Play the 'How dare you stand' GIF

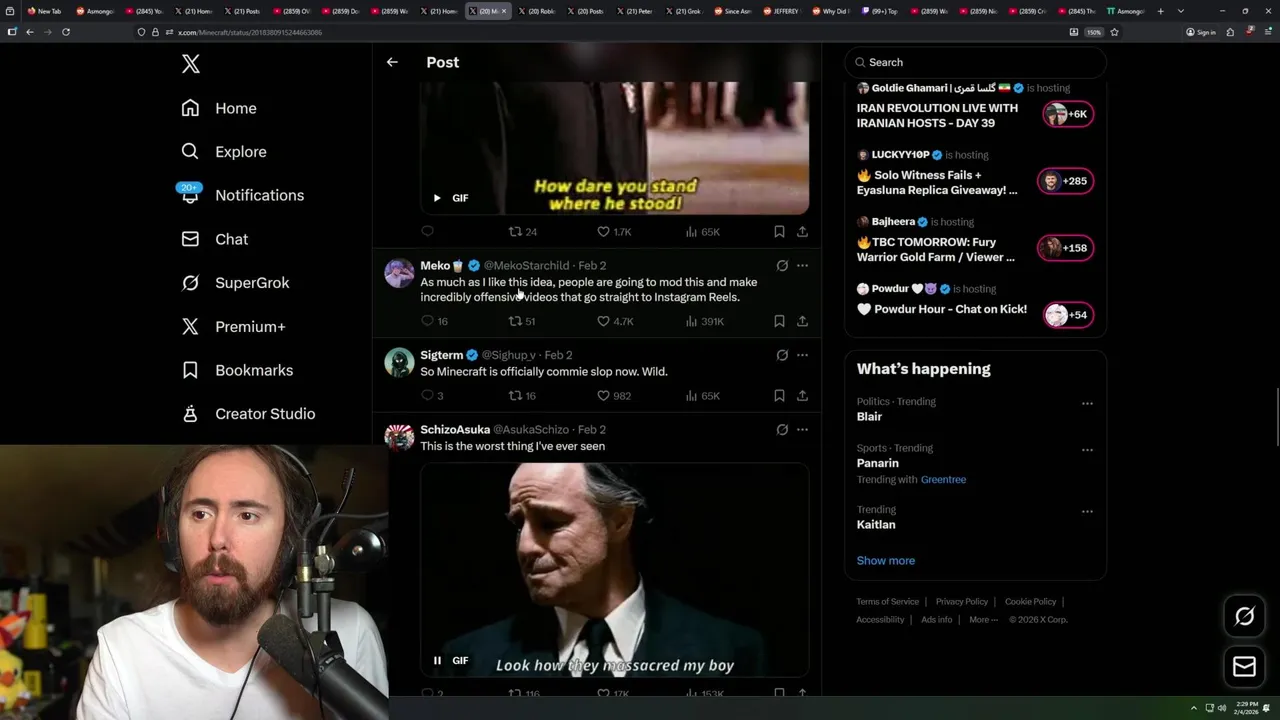click(437, 198)
